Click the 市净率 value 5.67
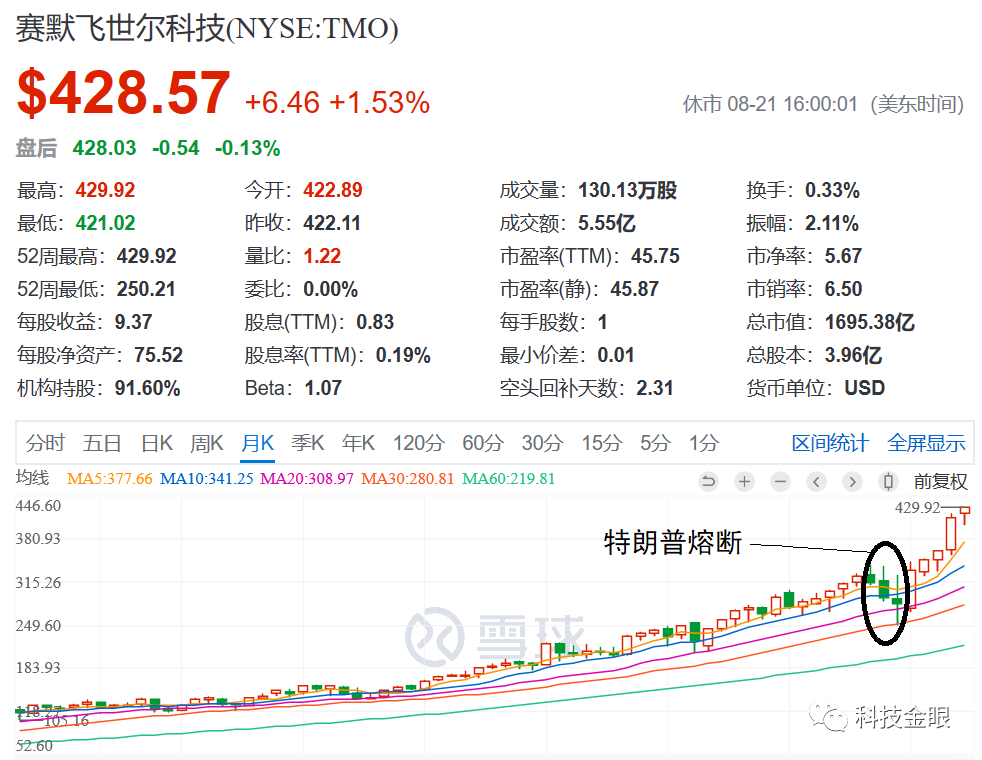This screenshot has height=760, width=982. 843,256
